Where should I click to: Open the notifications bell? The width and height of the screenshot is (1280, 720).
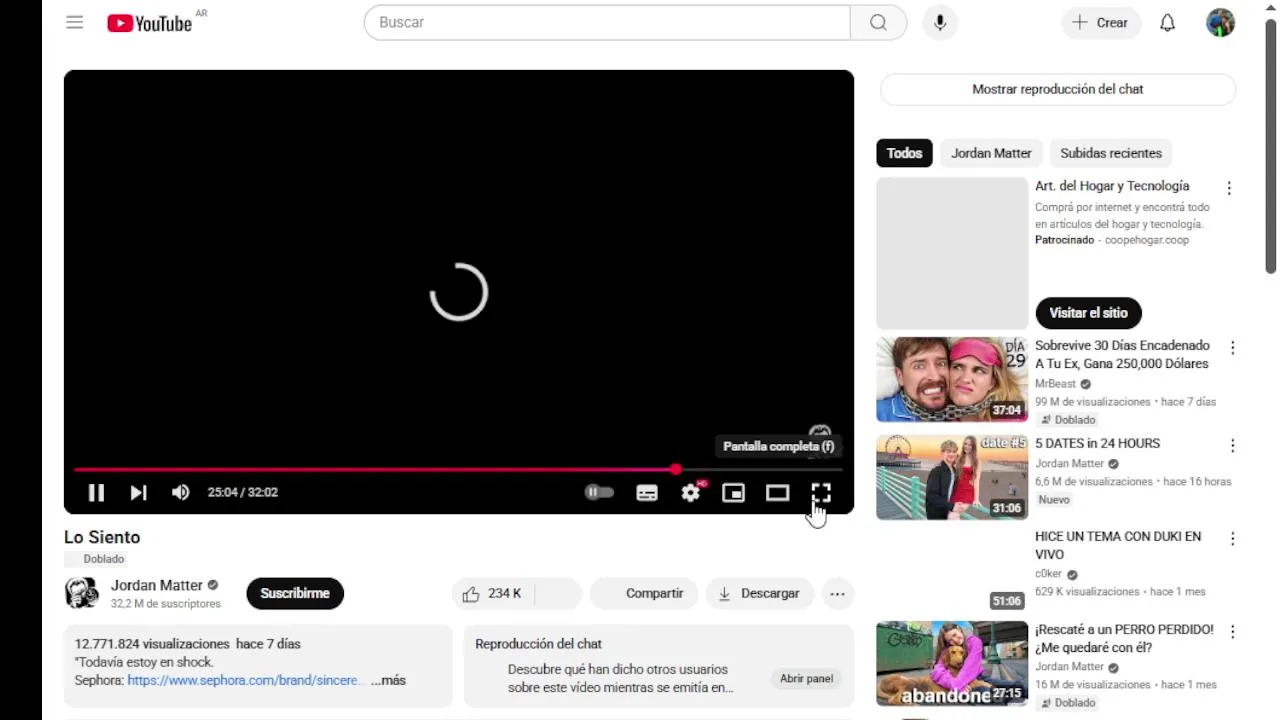[1167, 22]
